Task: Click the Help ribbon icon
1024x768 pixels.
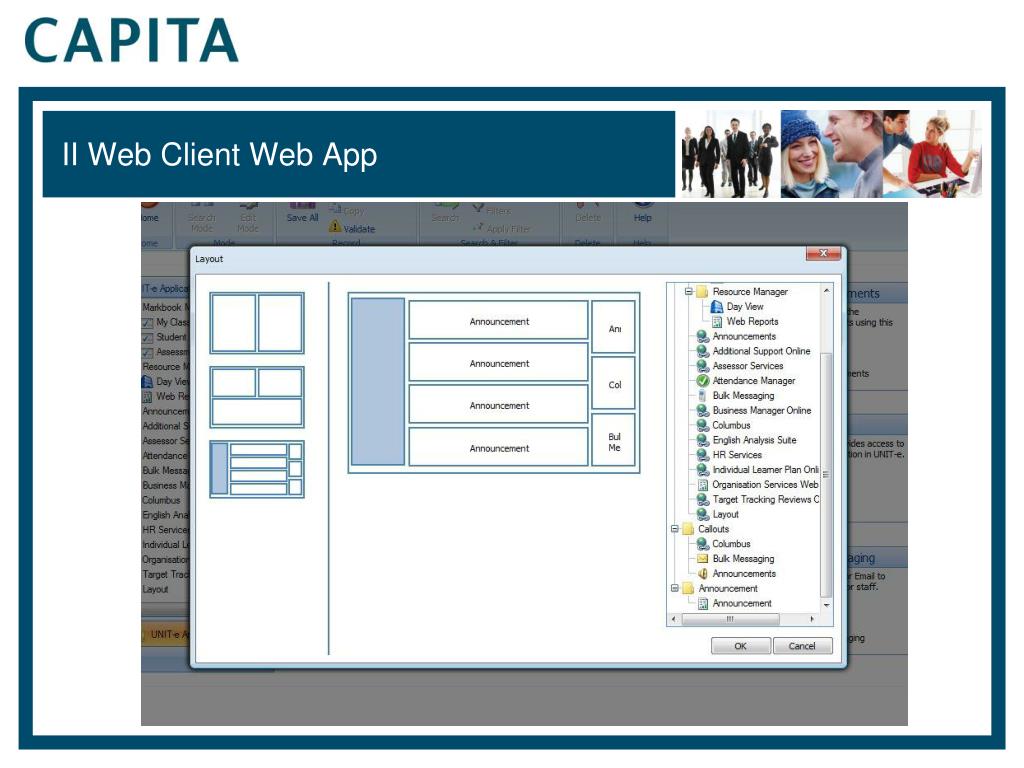Action: [643, 205]
